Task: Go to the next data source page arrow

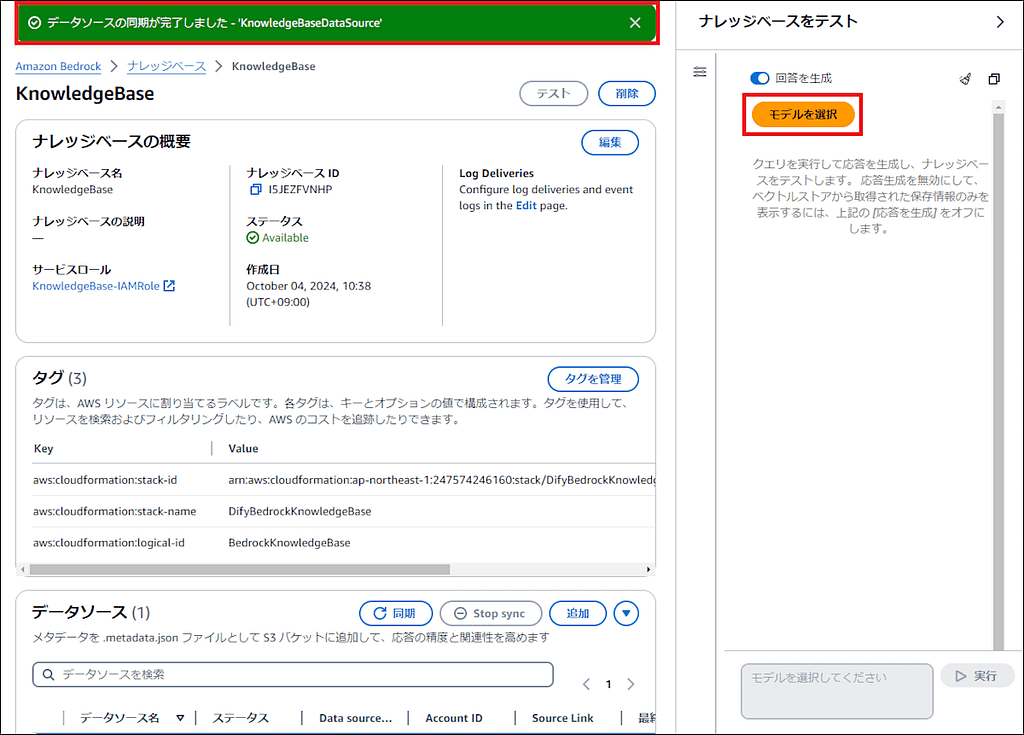Action: coord(630,685)
